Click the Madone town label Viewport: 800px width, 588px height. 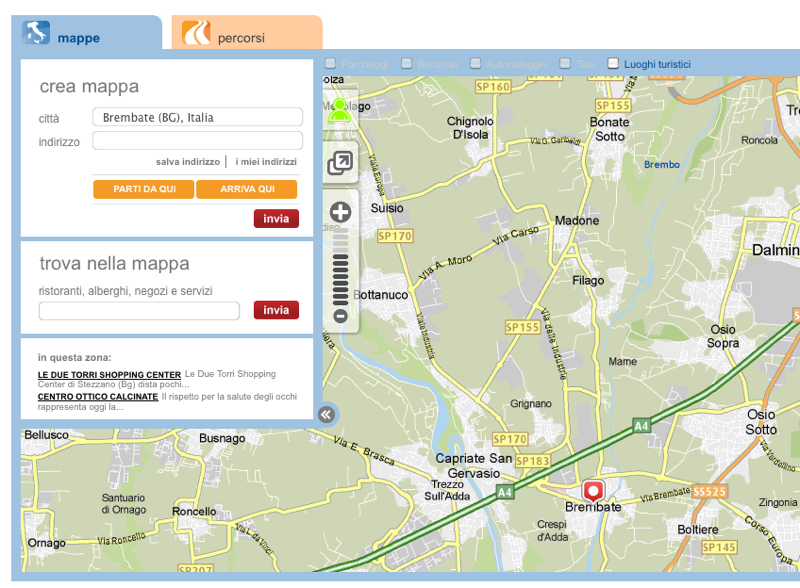click(x=577, y=220)
